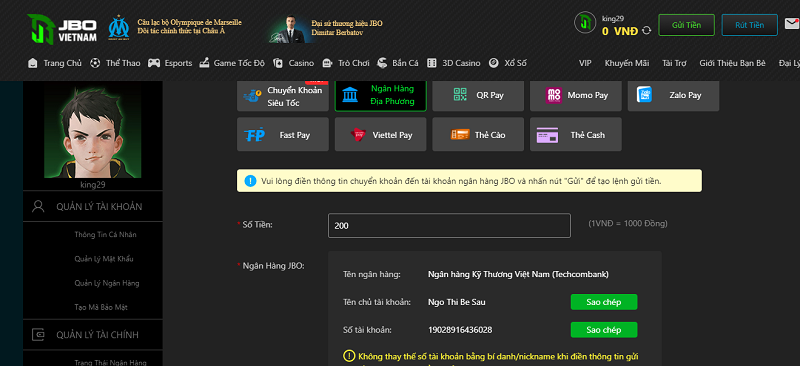Select QR Pay payment method
The height and width of the screenshot is (366, 800).
(x=478, y=96)
